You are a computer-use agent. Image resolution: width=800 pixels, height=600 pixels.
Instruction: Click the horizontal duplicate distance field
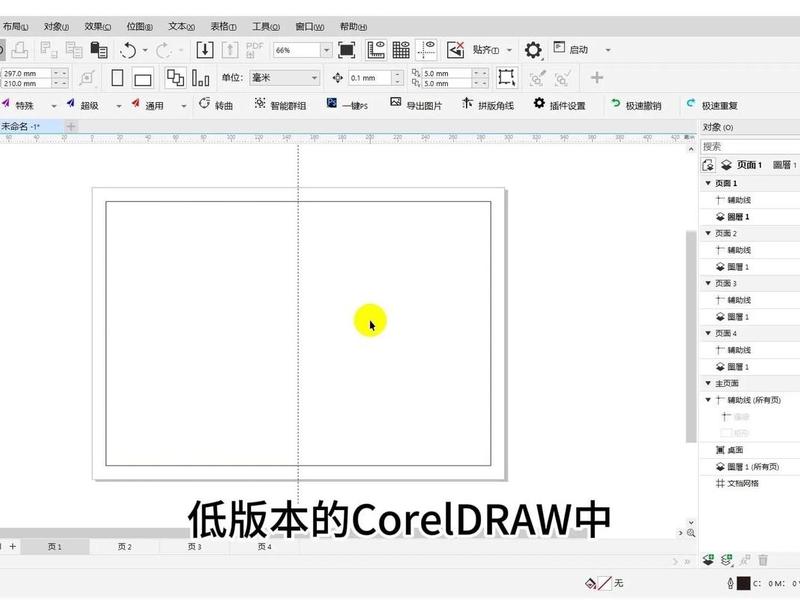point(447,73)
